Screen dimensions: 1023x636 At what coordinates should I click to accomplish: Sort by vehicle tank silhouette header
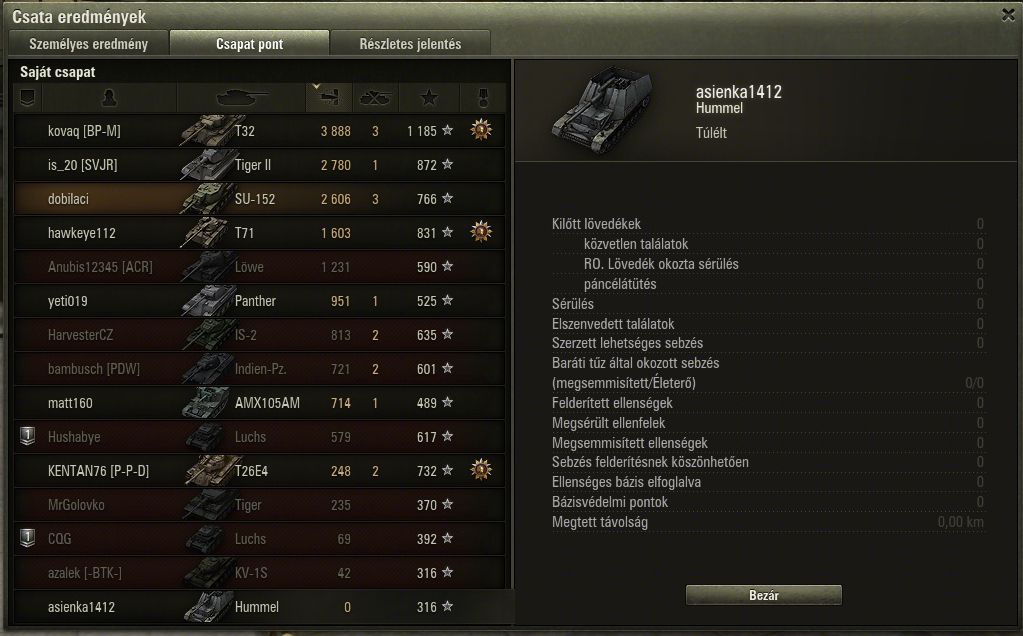(x=241, y=97)
